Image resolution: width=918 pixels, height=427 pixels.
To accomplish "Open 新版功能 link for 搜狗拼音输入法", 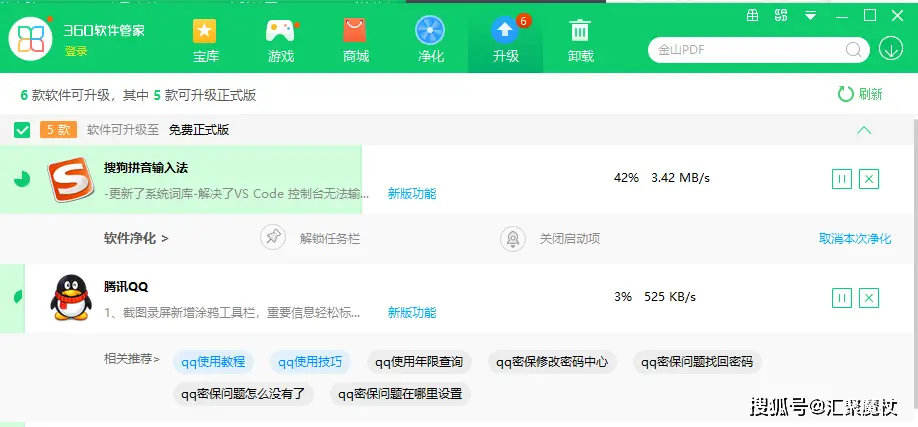I will [x=412, y=193].
